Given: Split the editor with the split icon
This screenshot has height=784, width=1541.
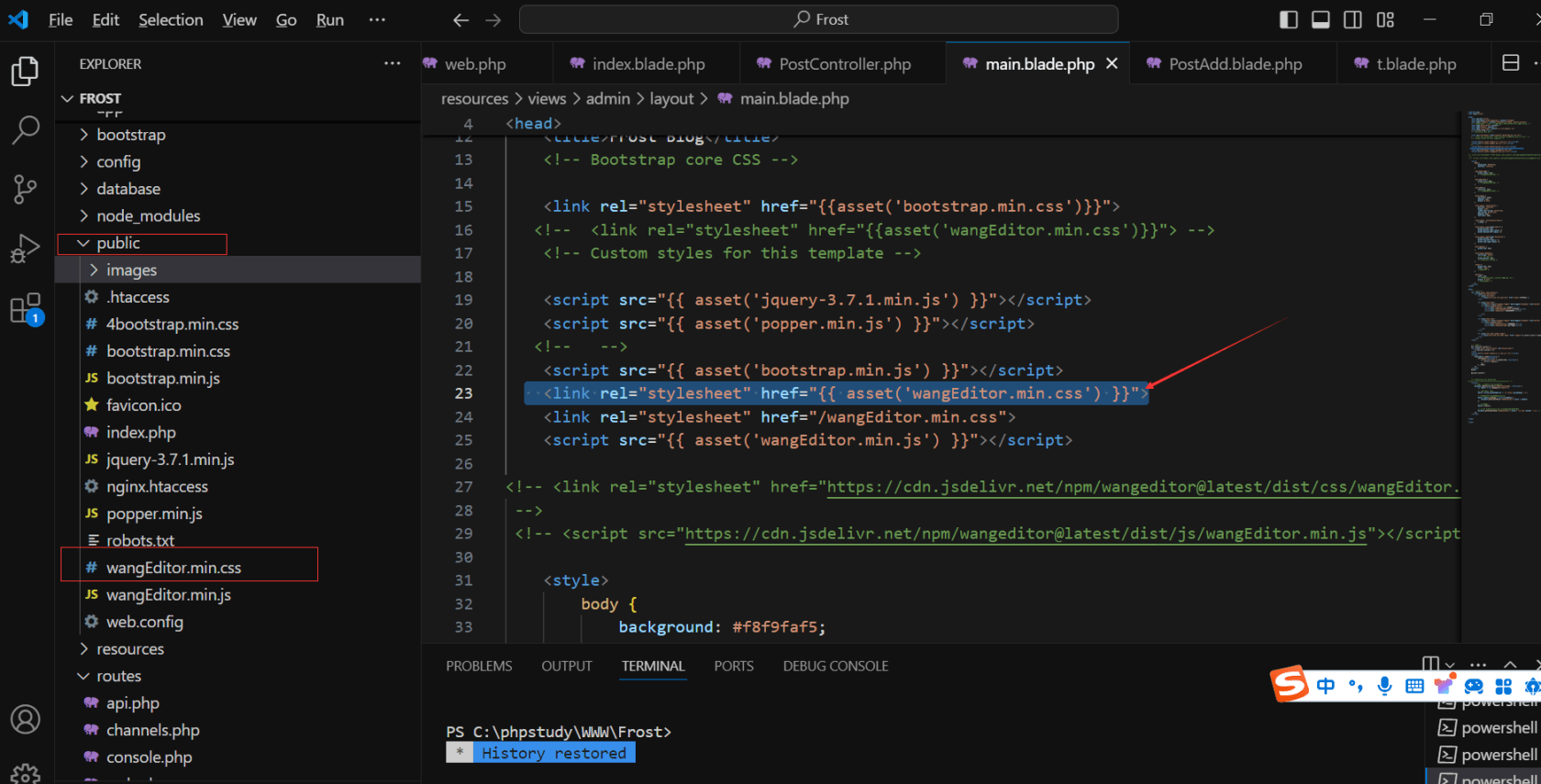Looking at the screenshot, I should point(1511,62).
